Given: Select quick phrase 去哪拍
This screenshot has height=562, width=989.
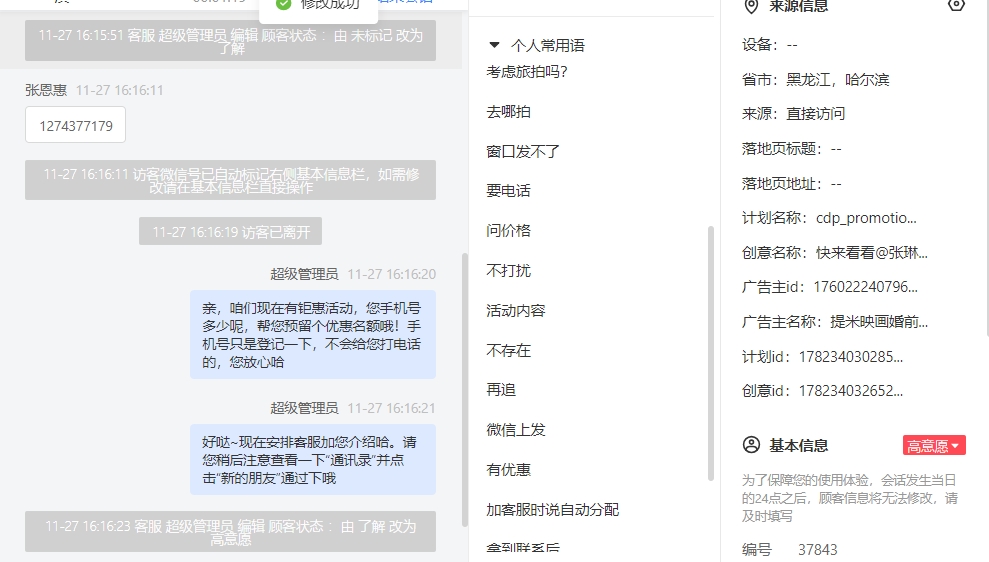Looking at the screenshot, I should coord(508,112).
